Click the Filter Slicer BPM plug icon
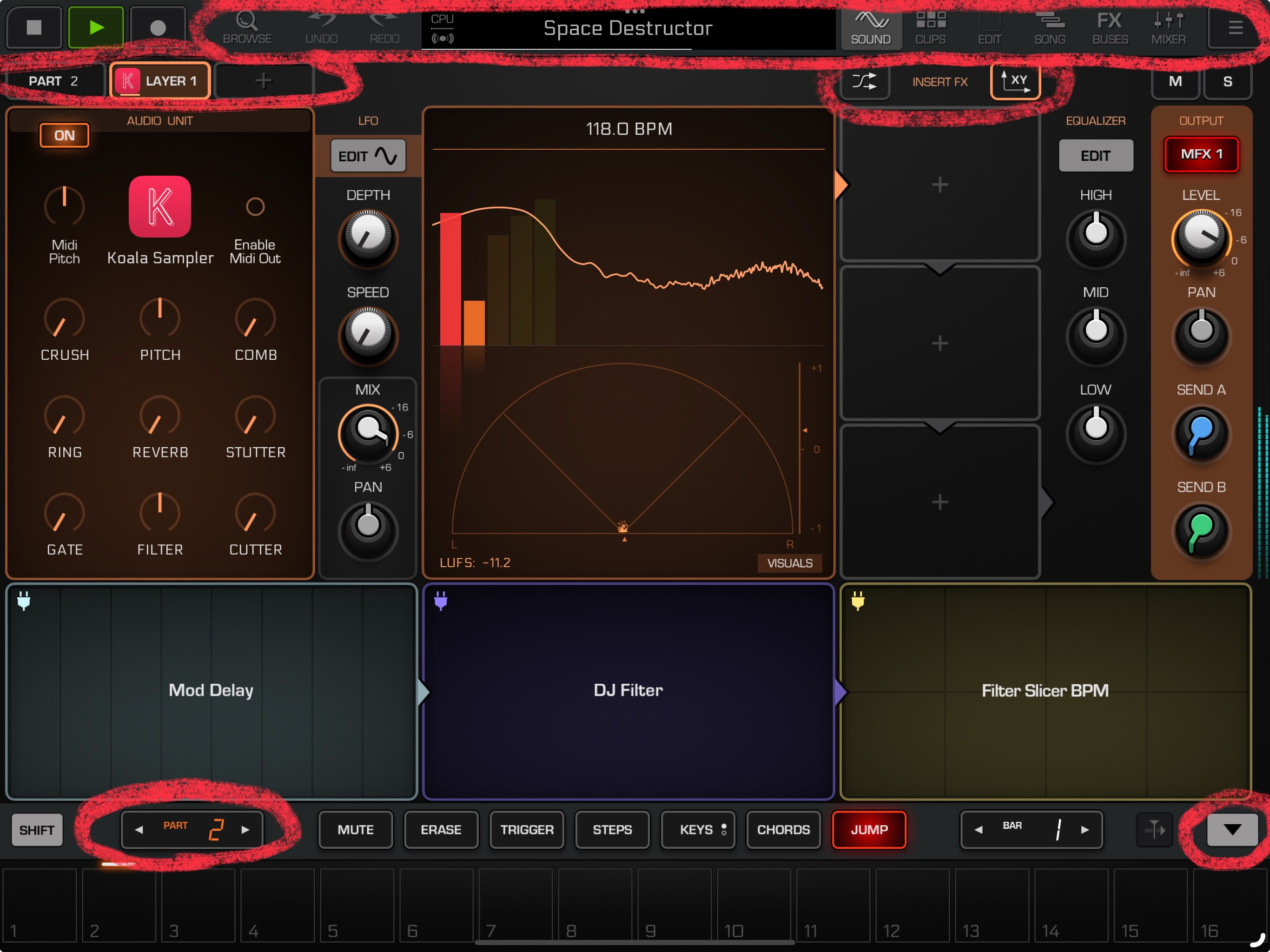Screen dimensions: 1270x952 (x=858, y=601)
